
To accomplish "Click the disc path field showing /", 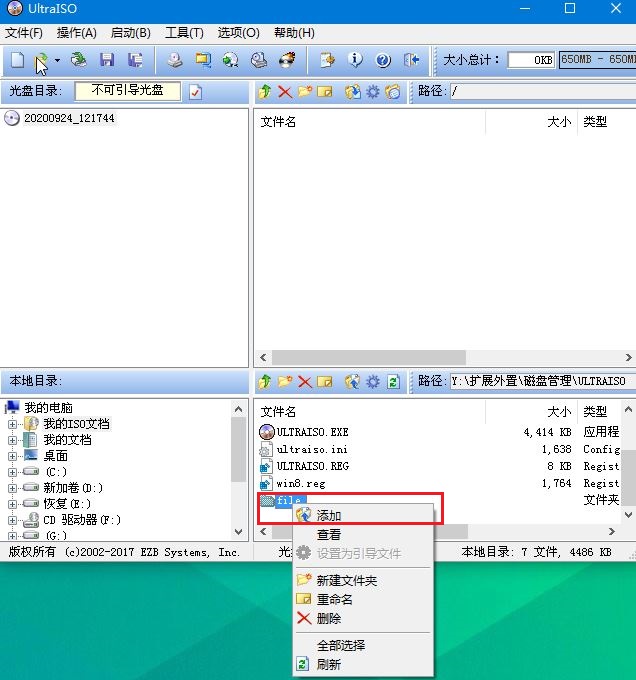I will pyautogui.click(x=543, y=92).
